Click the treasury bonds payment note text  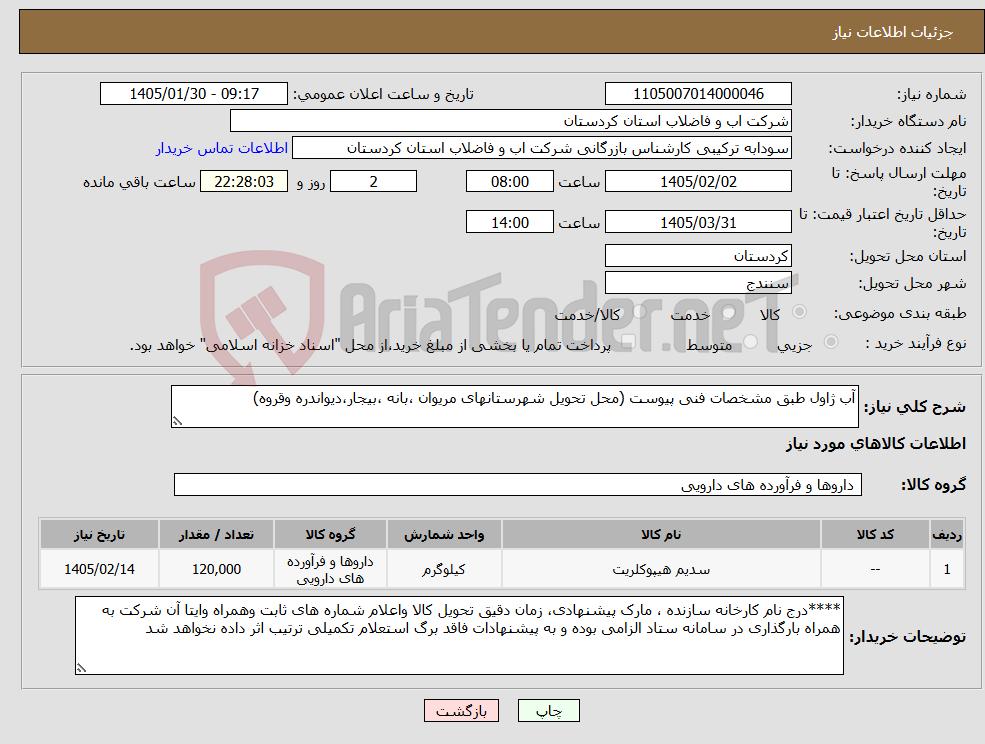point(370,346)
